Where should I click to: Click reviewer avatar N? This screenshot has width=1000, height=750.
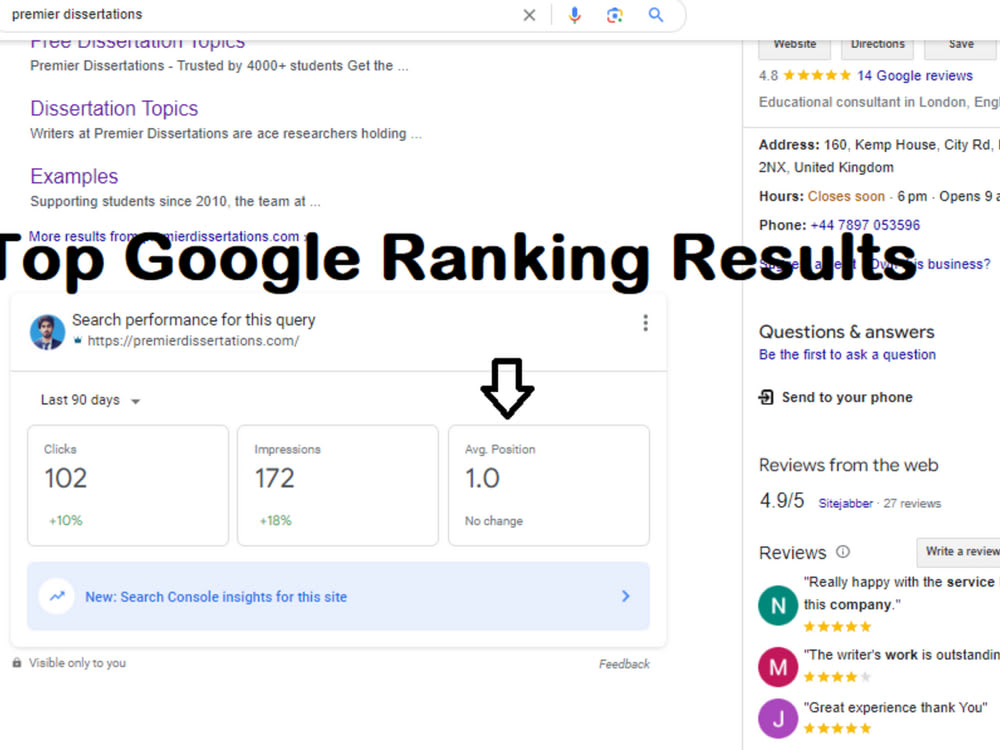[x=777, y=605]
